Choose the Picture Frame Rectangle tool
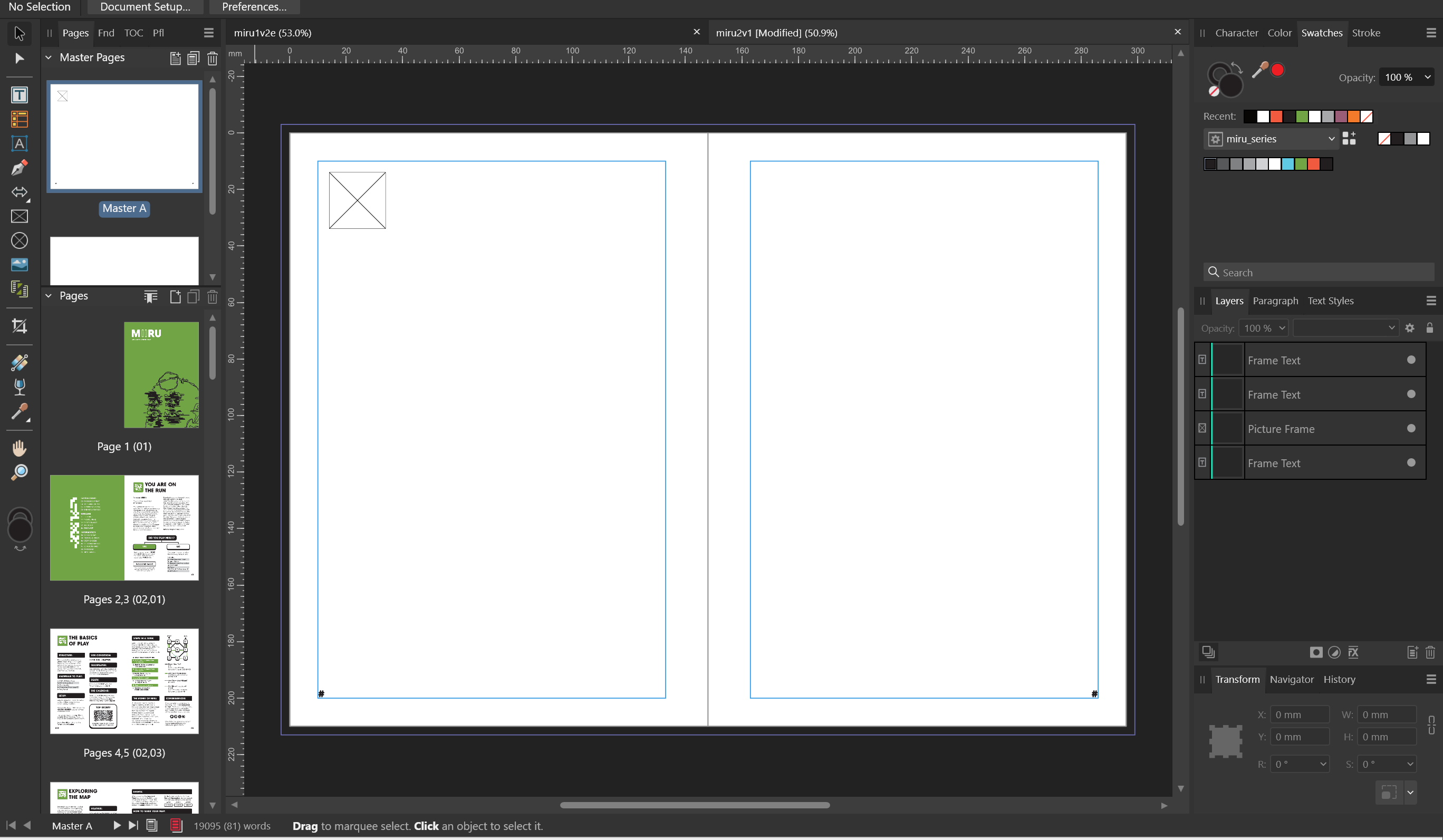This screenshot has height=840, width=1443. [20, 216]
